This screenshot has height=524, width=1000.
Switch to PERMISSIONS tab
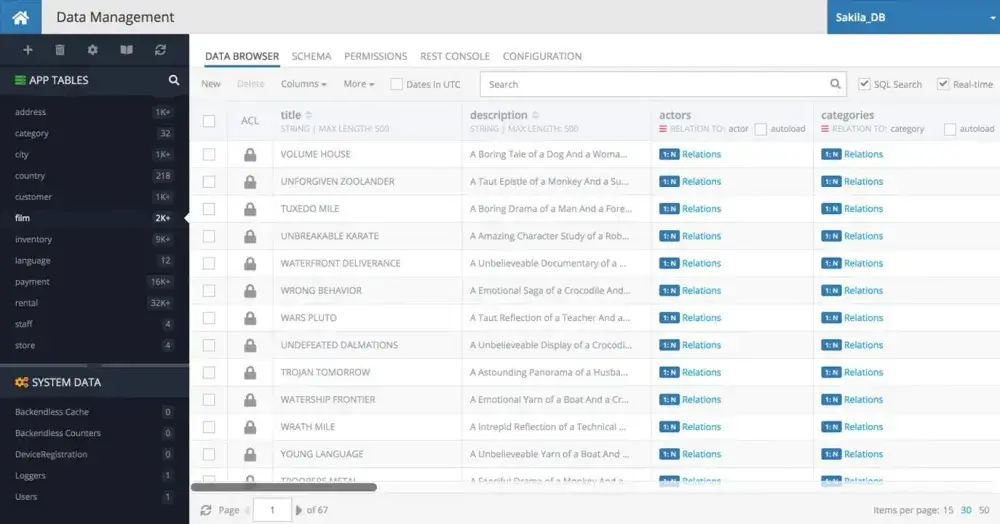pyautogui.click(x=376, y=56)
